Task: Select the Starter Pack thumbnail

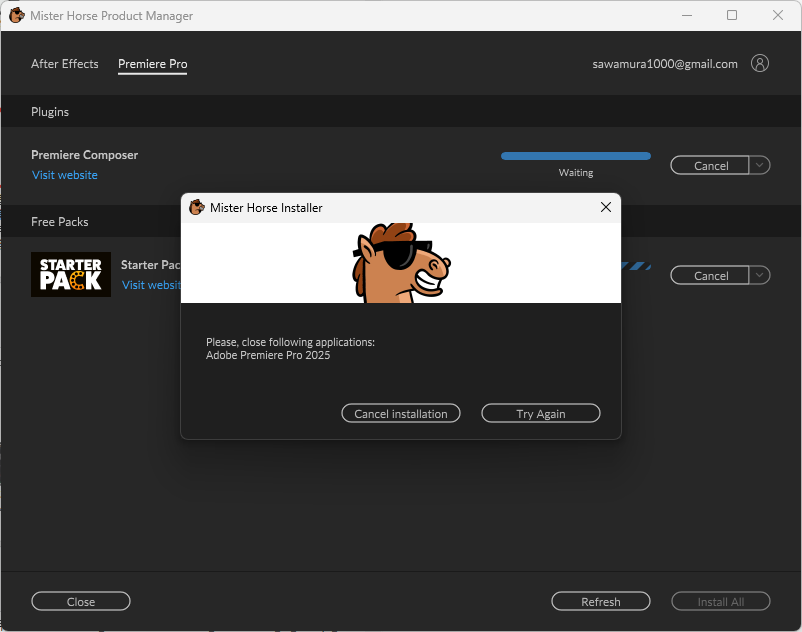Action: point(71,274)
